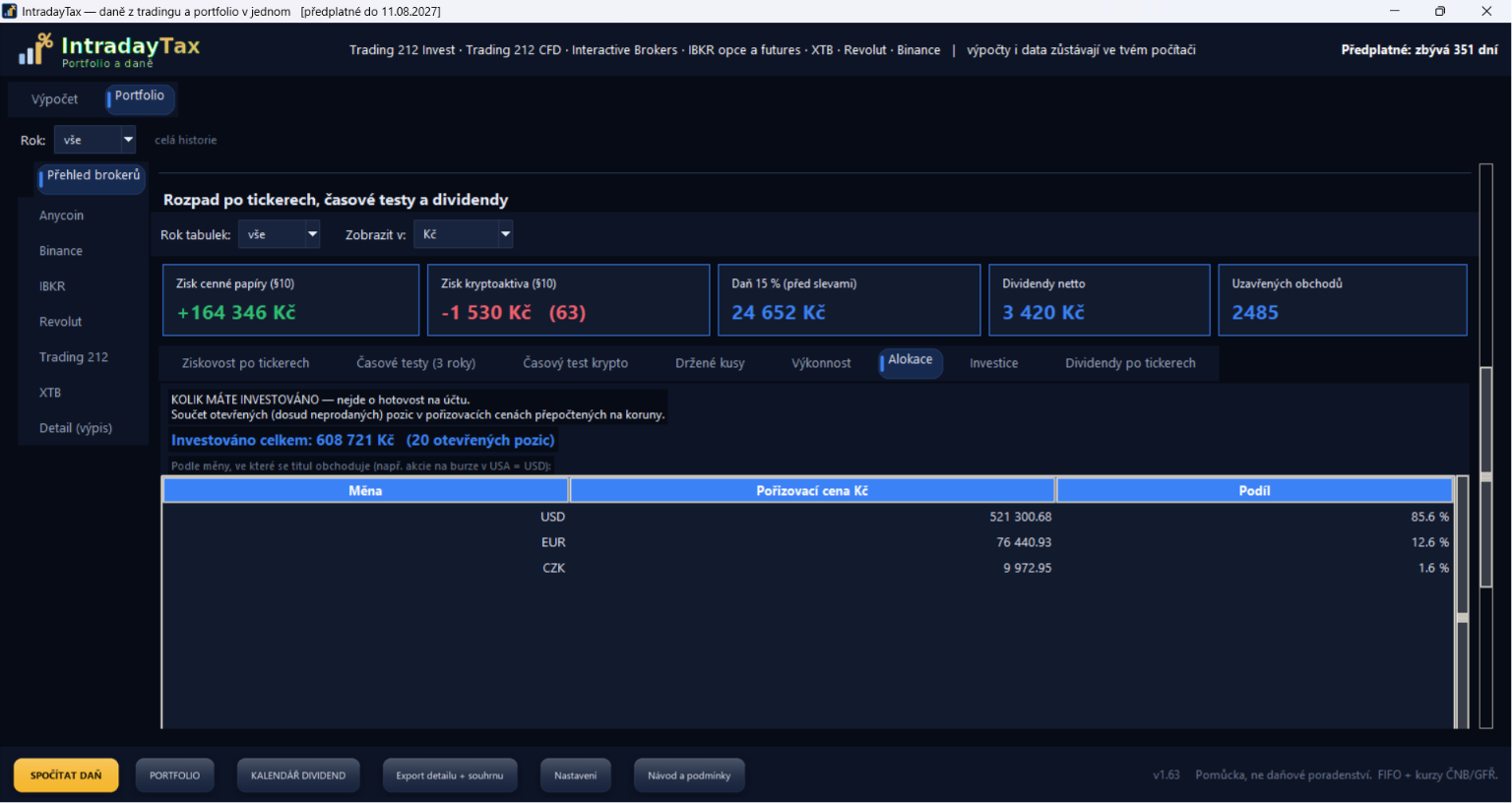The image size is (1512, 803).
Task: Open the Zobrazit v currency dropdown
Action: click(464, 234)
